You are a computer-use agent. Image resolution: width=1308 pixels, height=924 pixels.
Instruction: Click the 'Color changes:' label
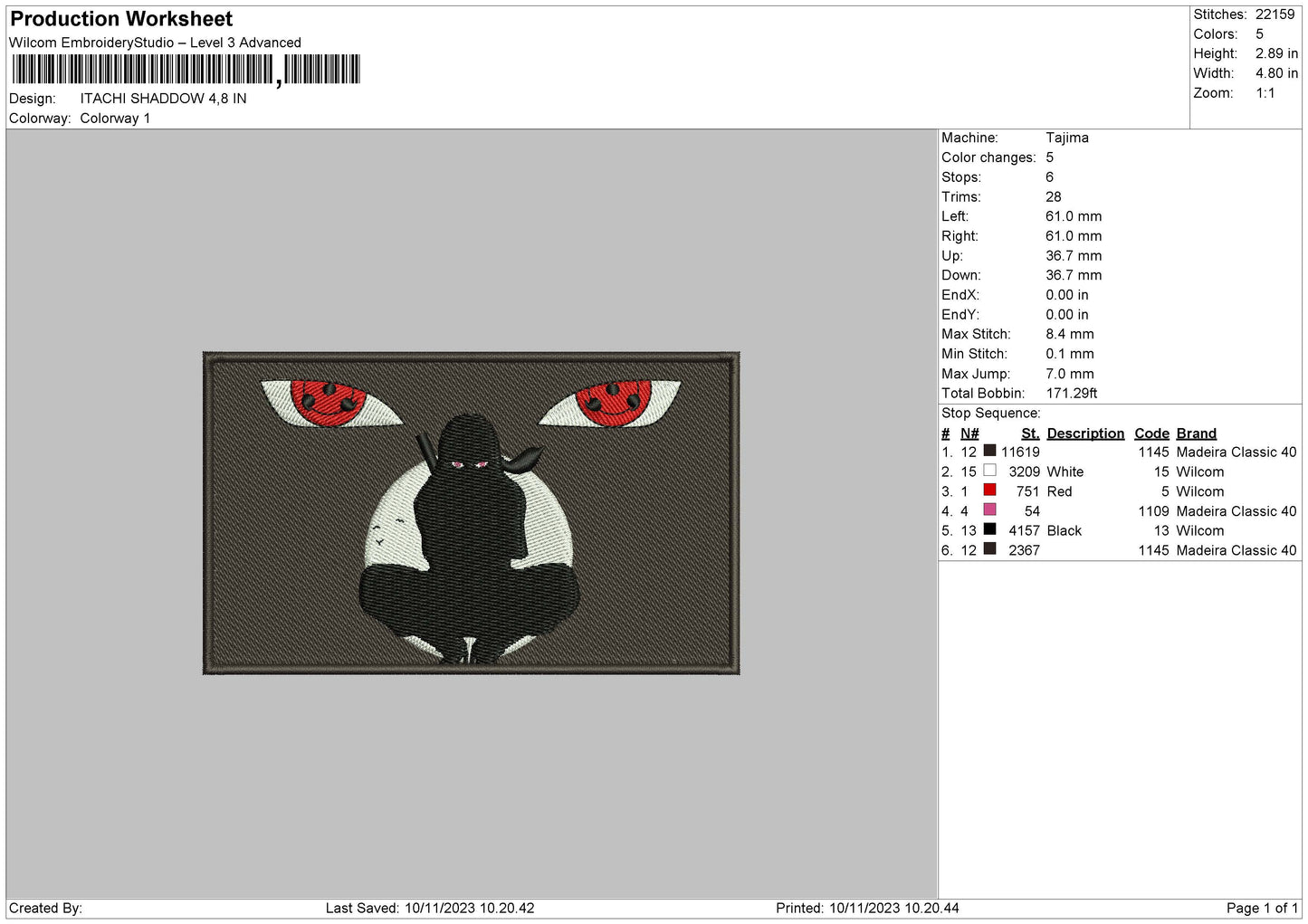(x=988, y=157)
